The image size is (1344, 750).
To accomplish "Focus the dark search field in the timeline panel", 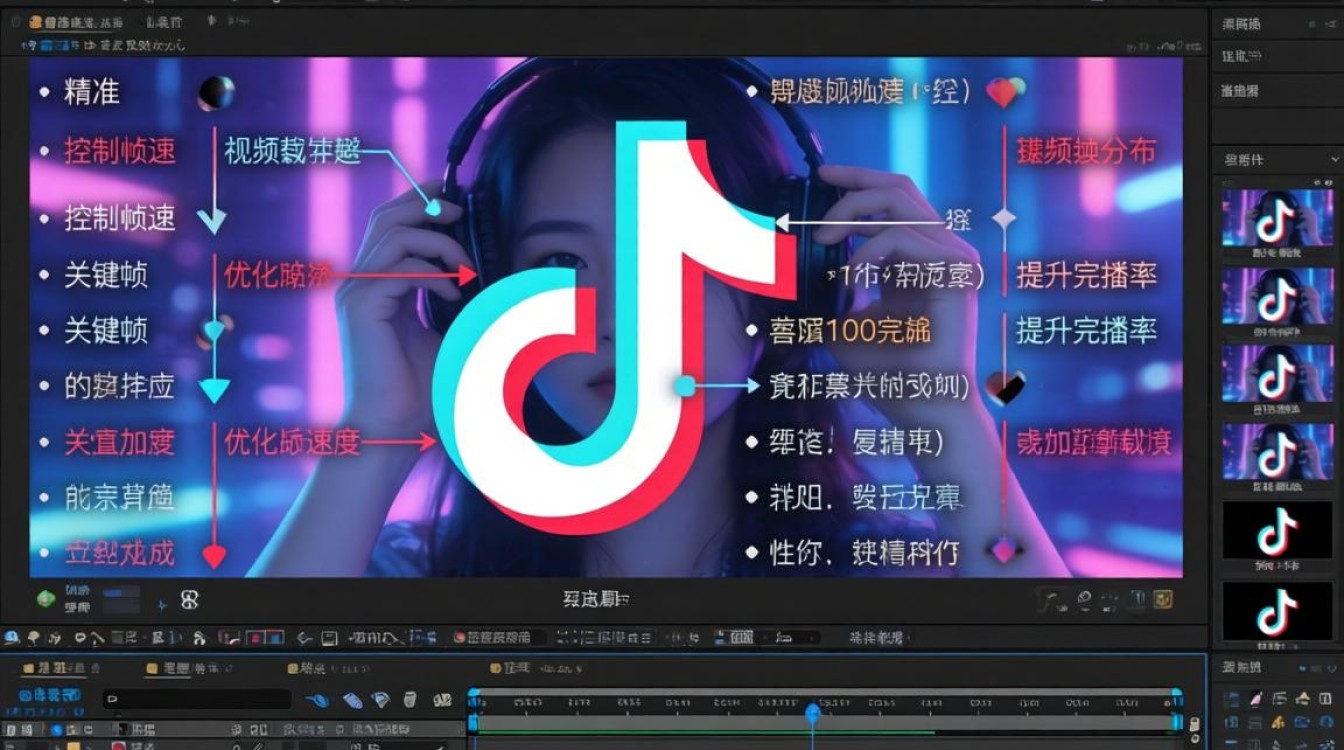I will coord(197,699).
